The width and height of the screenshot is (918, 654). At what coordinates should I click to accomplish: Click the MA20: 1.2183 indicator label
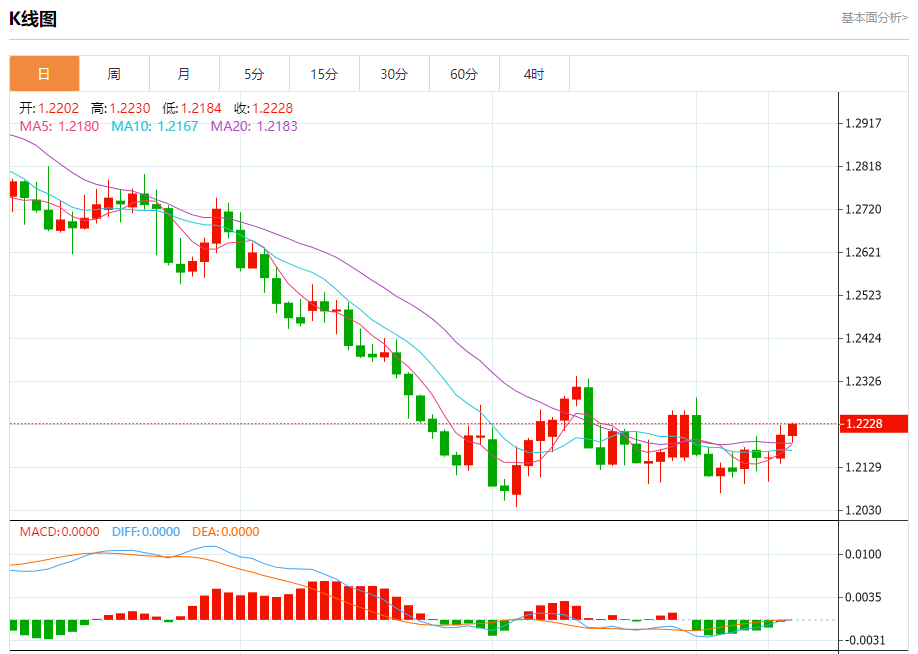[254, 126]
